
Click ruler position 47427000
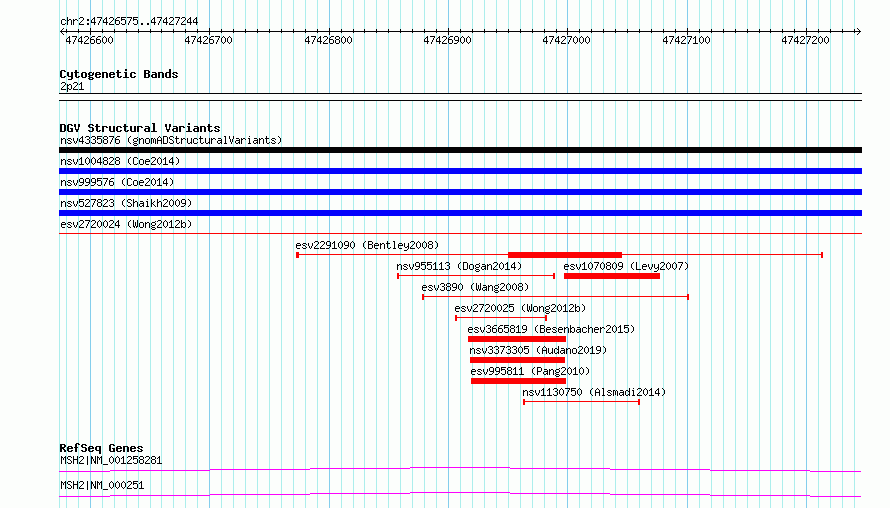pyautogui.click(x=567, y=40)
